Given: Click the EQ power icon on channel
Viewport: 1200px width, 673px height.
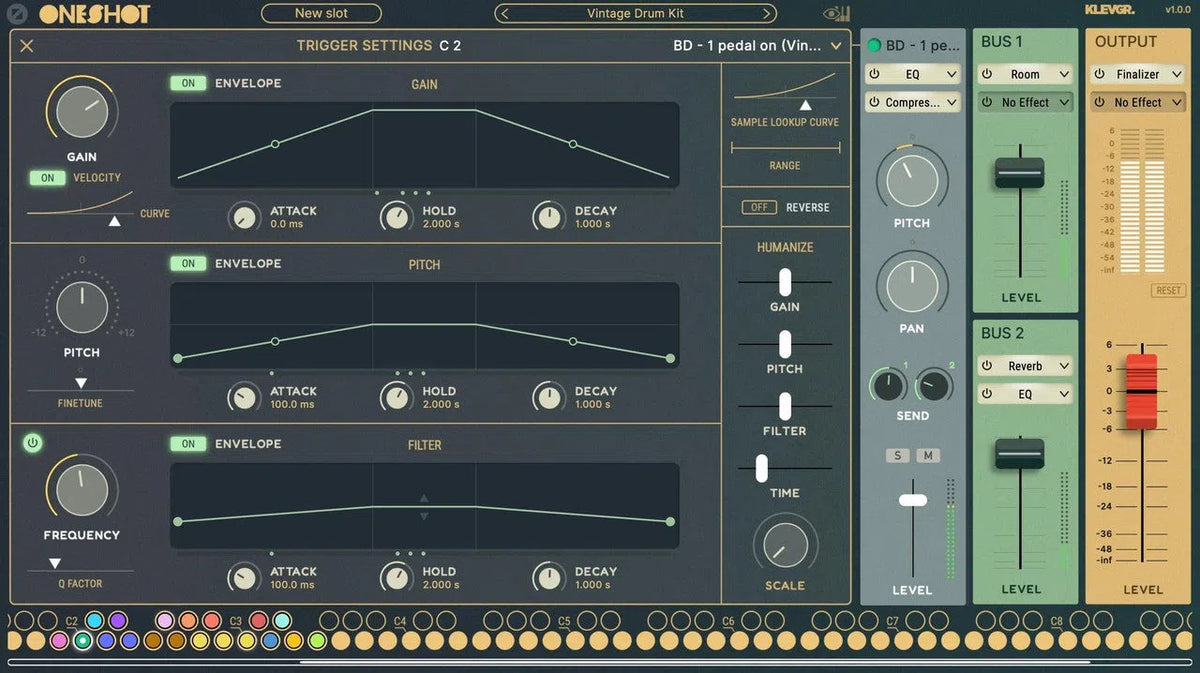Looking at the screenshot, I should point(874,74).
